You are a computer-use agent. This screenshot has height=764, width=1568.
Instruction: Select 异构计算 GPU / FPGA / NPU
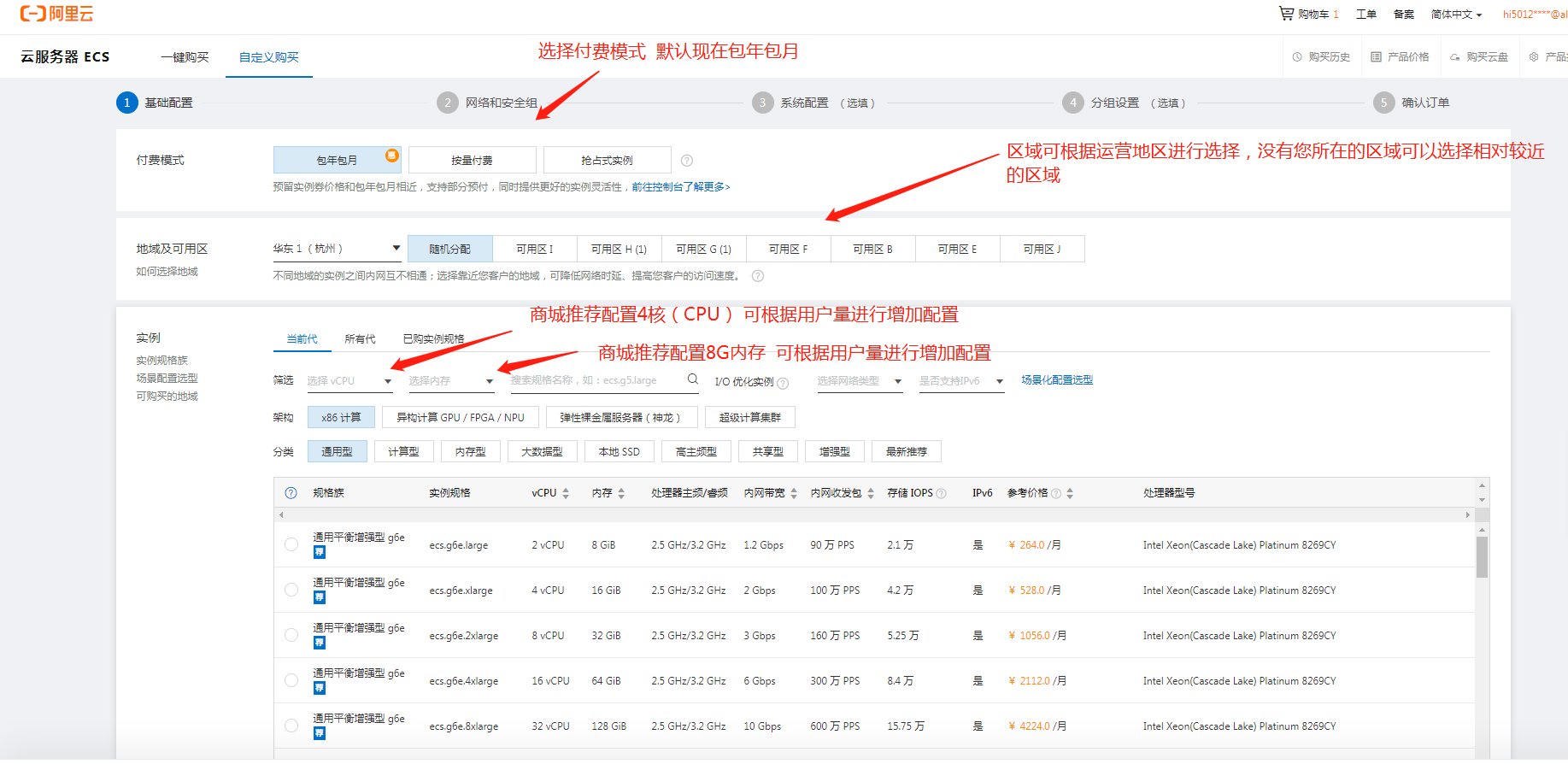click(x=461, y=417)
